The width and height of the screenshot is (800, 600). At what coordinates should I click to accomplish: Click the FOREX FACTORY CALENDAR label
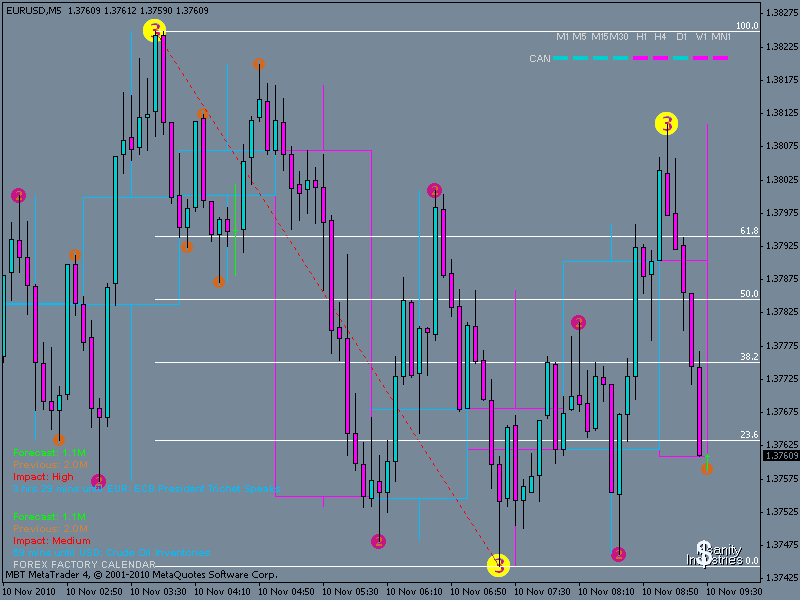point(84,564)
